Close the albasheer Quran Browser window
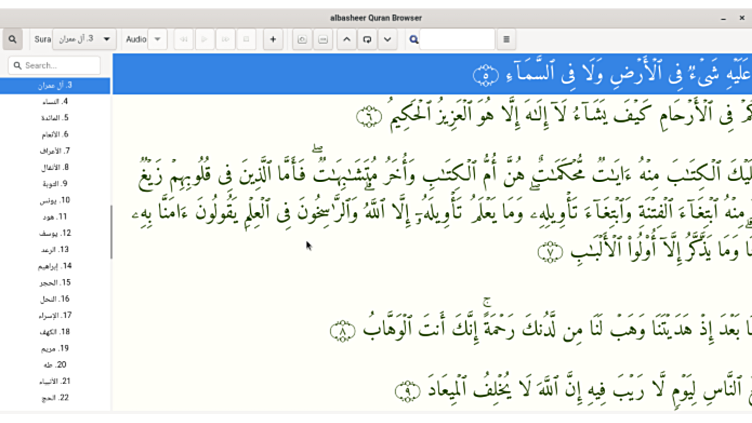 pyautogui.click(x=742, y=18)
